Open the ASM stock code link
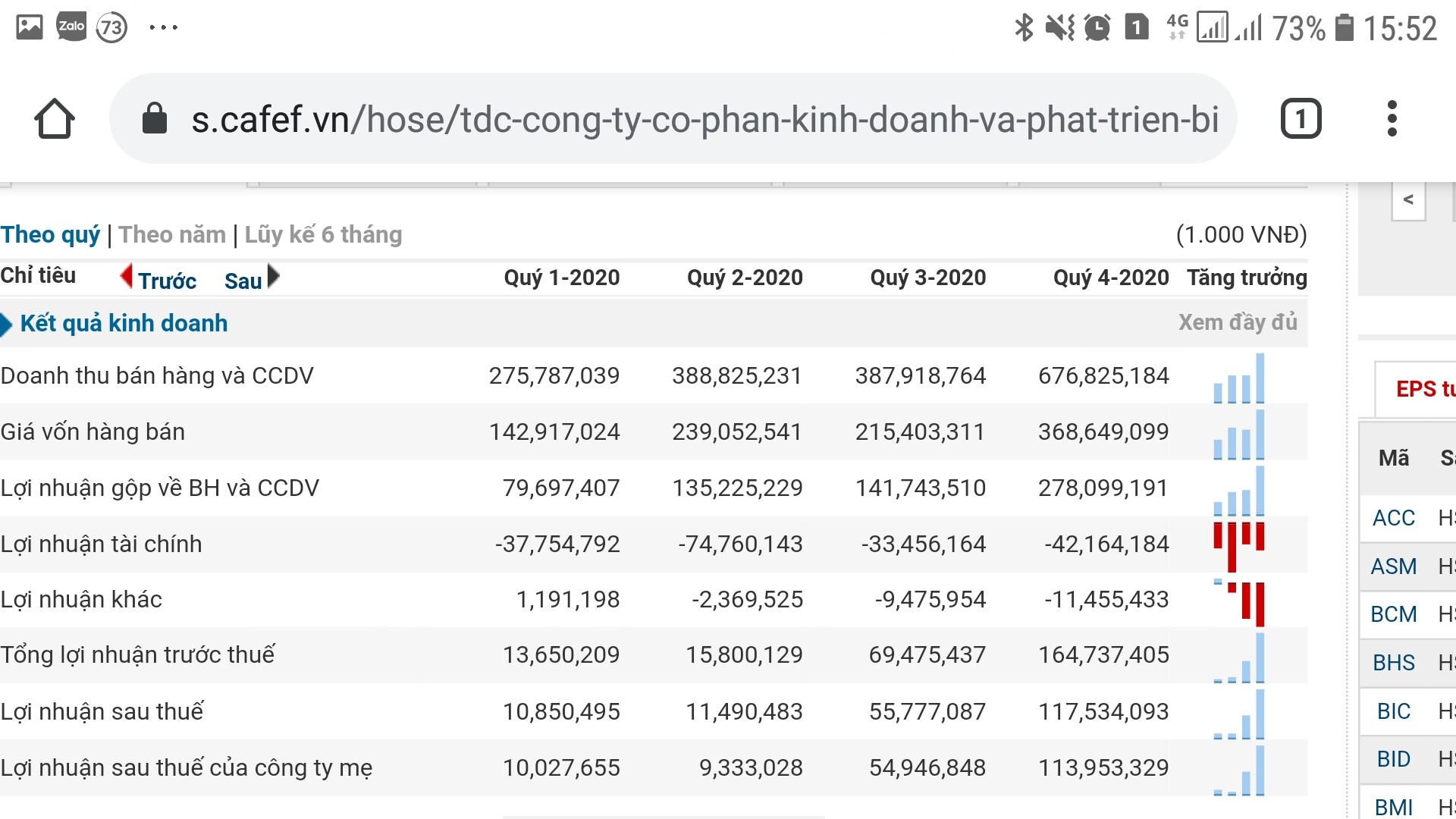 [x=1393, y=566]
